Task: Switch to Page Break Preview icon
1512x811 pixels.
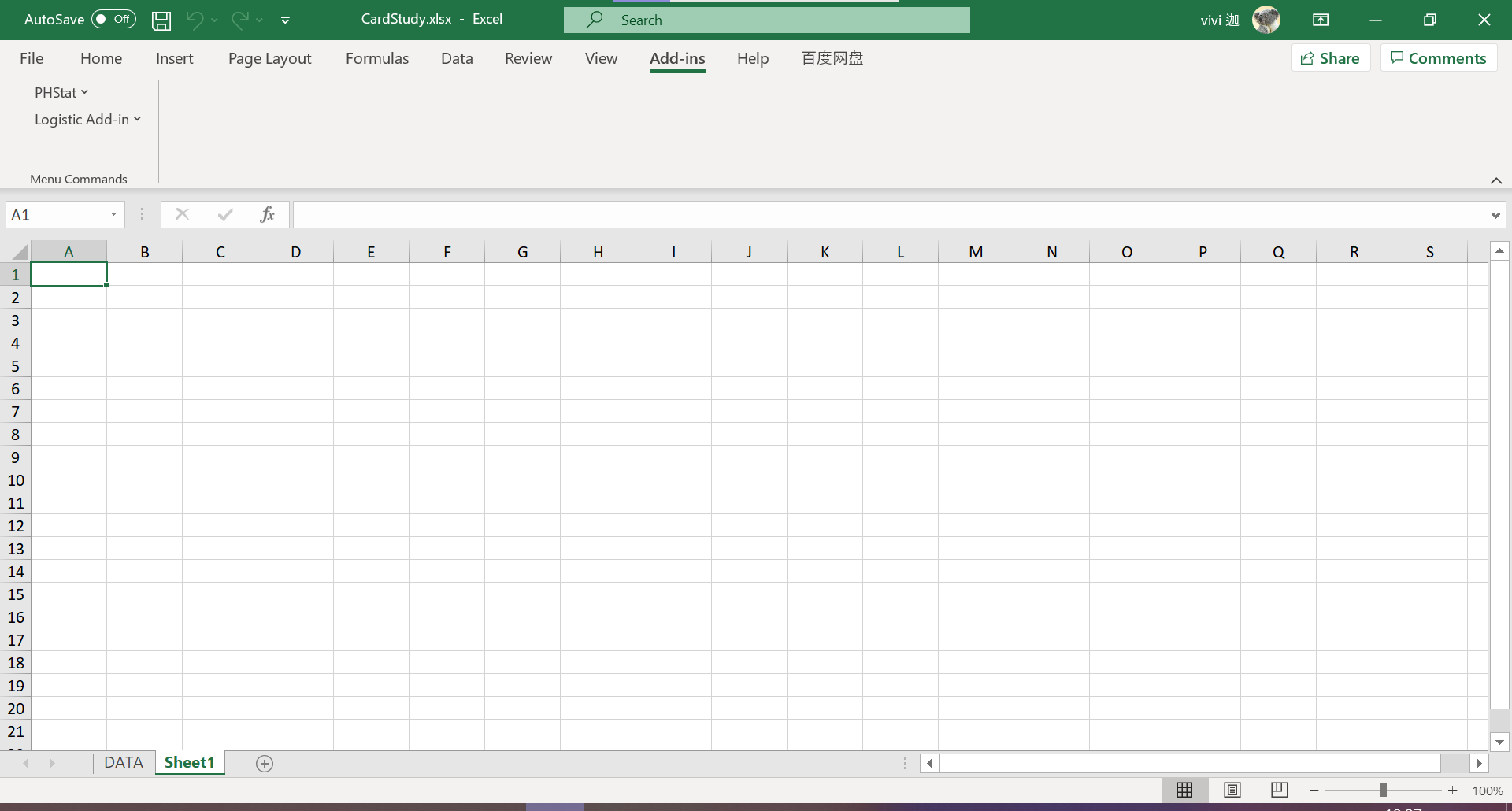Action: coord(1280,790)
